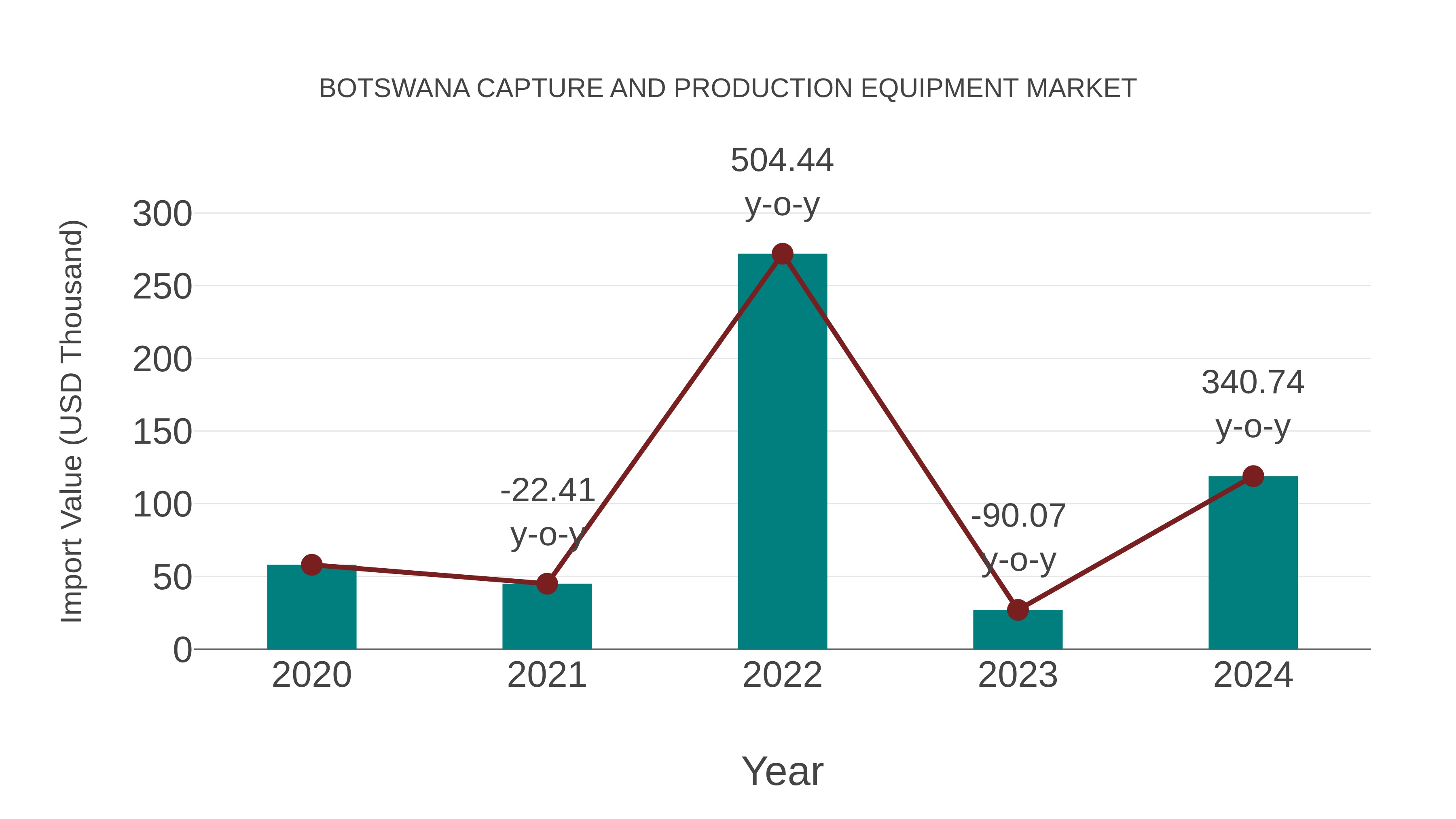Click the x-axis label '2023'
The width and height of the screenshot is (1456, 819).
pos(1018,675)
